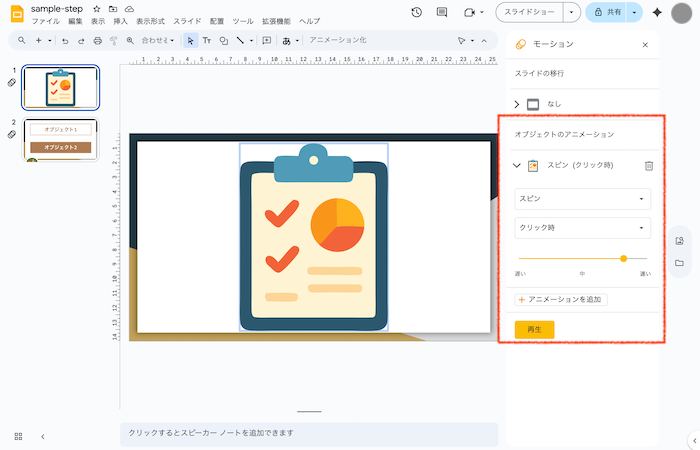Open the ツール menu
This screenshot has width=700, height=450.
point(242,21)
